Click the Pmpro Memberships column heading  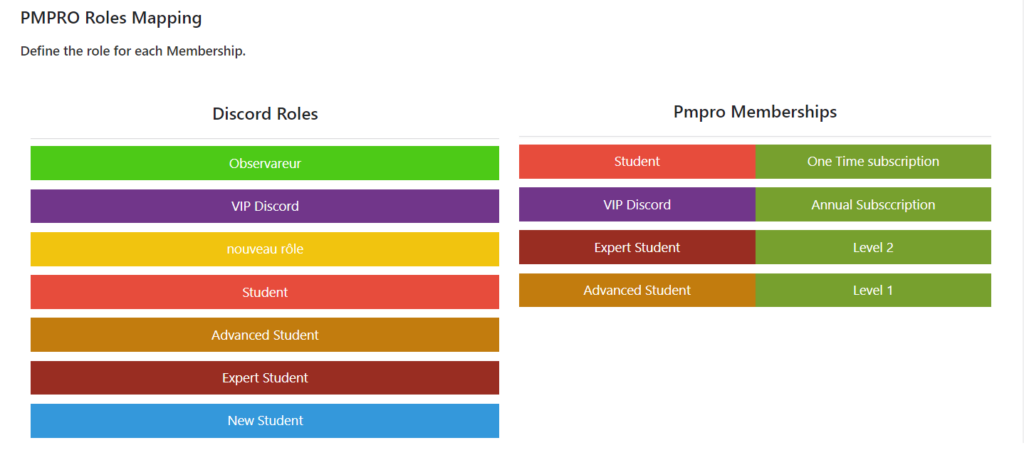(755, 112)
